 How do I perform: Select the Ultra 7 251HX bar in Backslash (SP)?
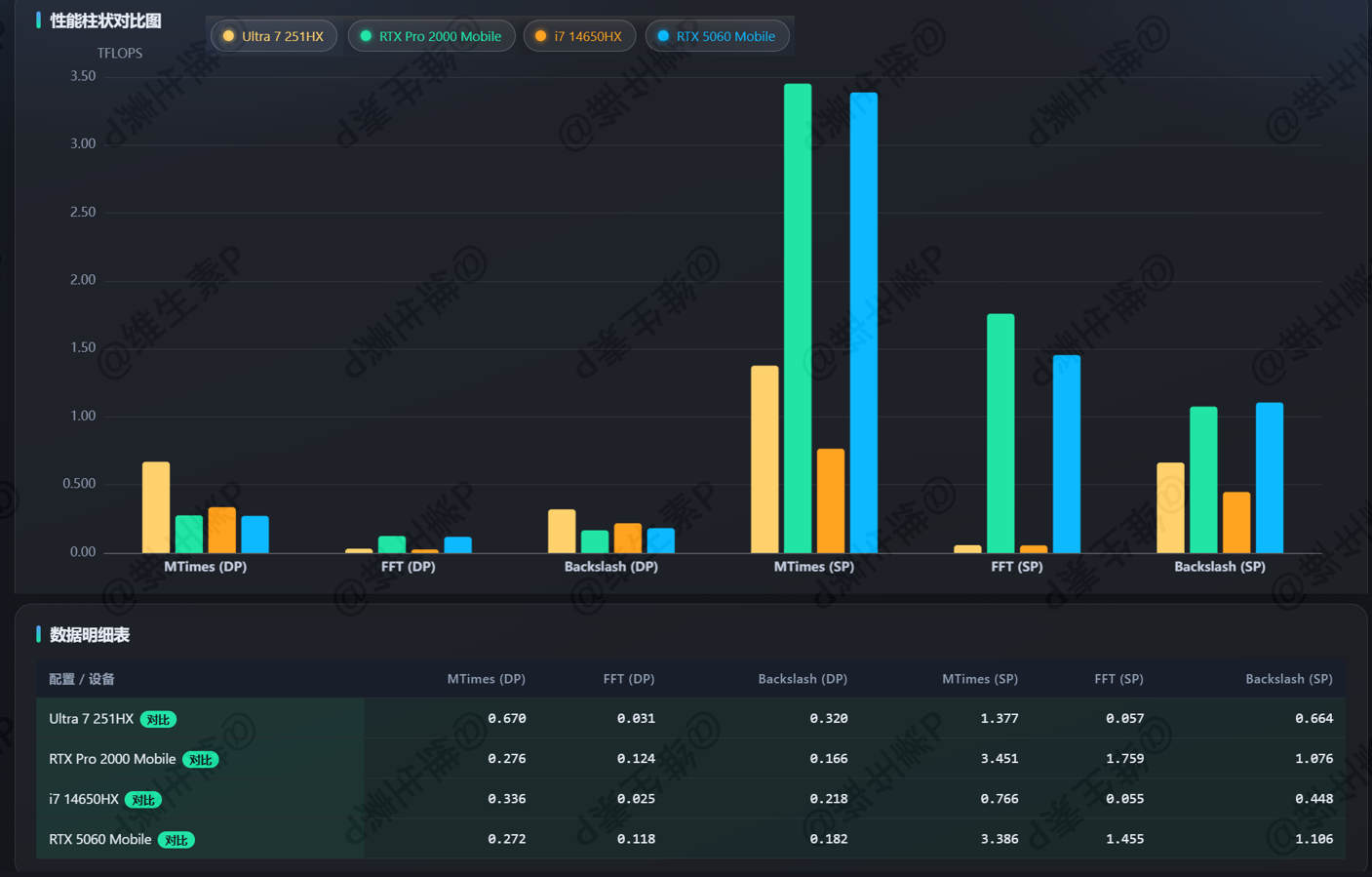pyautogui.click(x=1170, y=508)
